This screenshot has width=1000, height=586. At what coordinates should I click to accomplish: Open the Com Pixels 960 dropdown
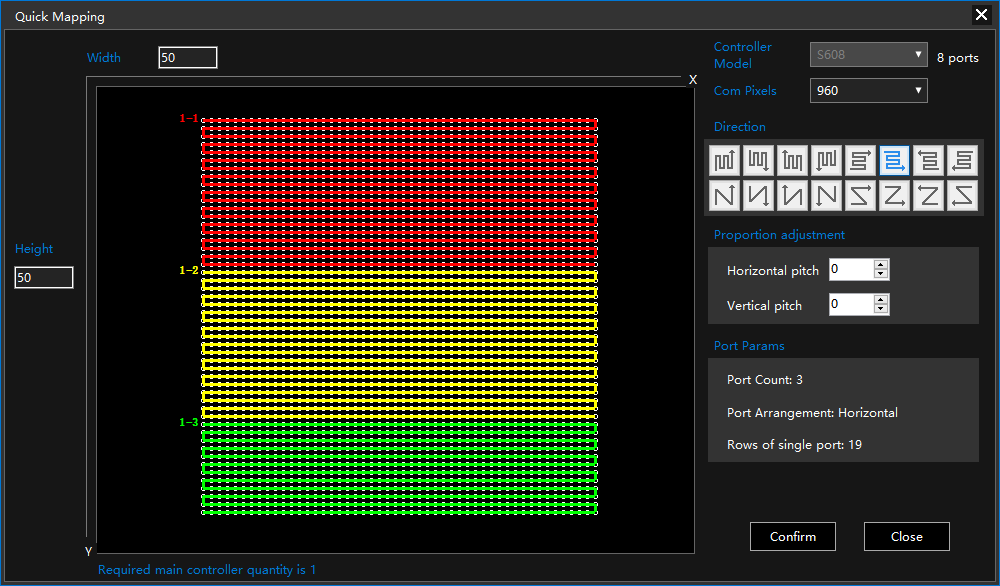(x=868, y=91)
